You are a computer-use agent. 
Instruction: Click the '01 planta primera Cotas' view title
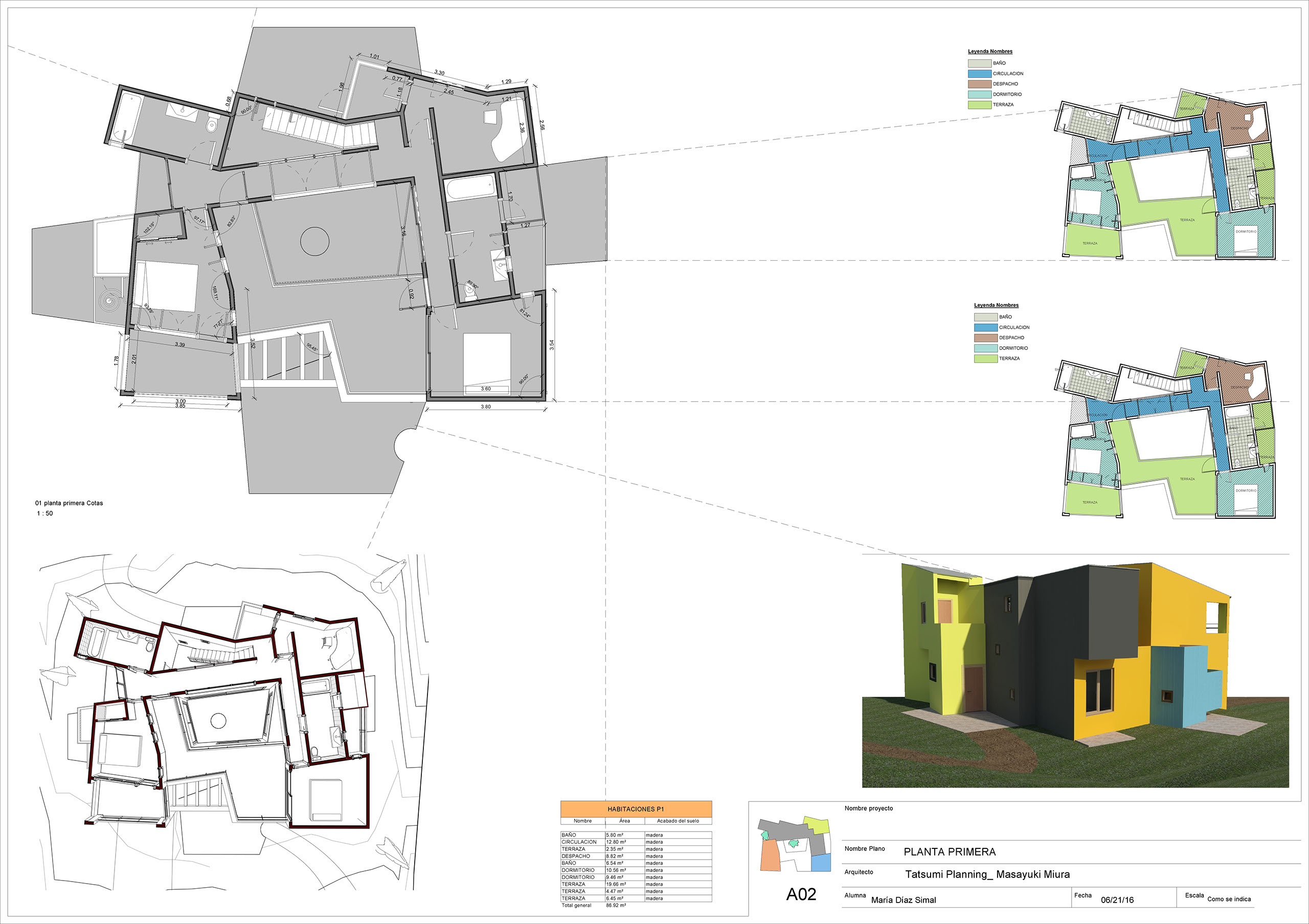pyautogui.click(x=69, y=503)
